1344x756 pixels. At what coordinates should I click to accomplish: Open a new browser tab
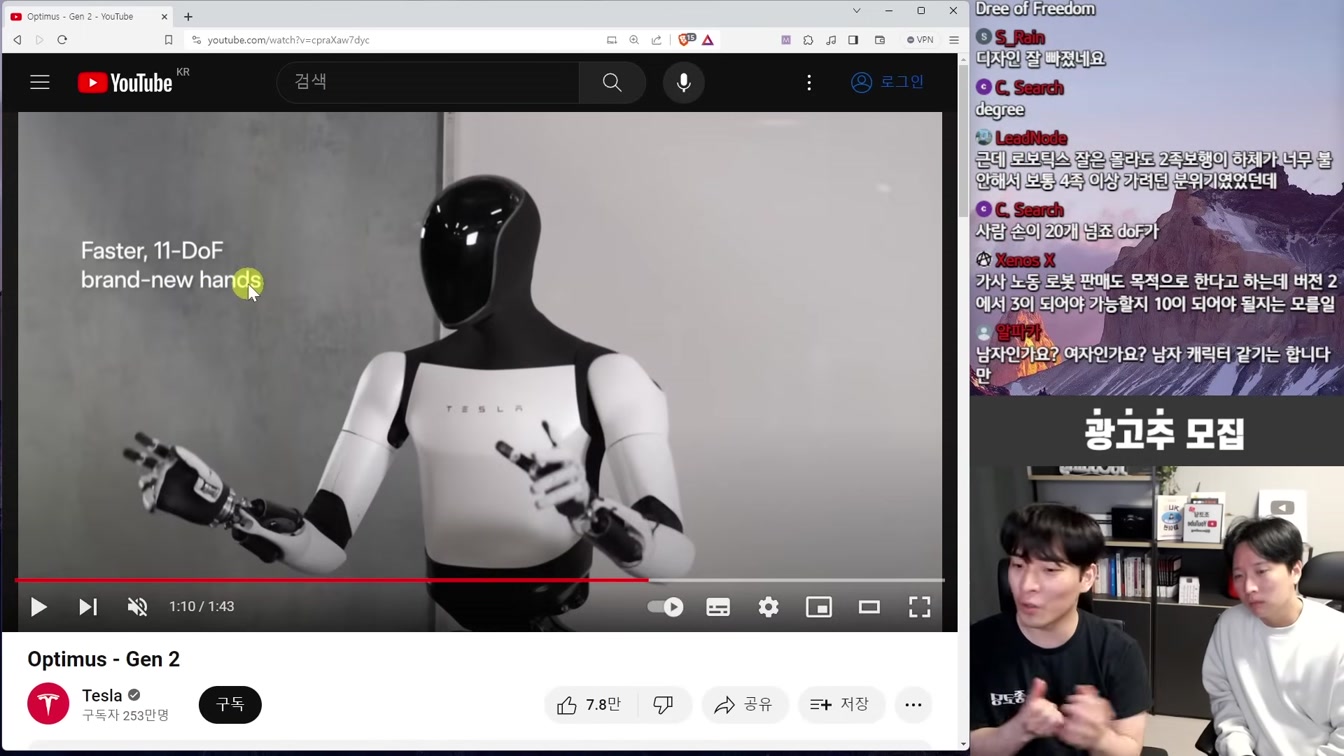pyautogui.click(x=188, y=16)
